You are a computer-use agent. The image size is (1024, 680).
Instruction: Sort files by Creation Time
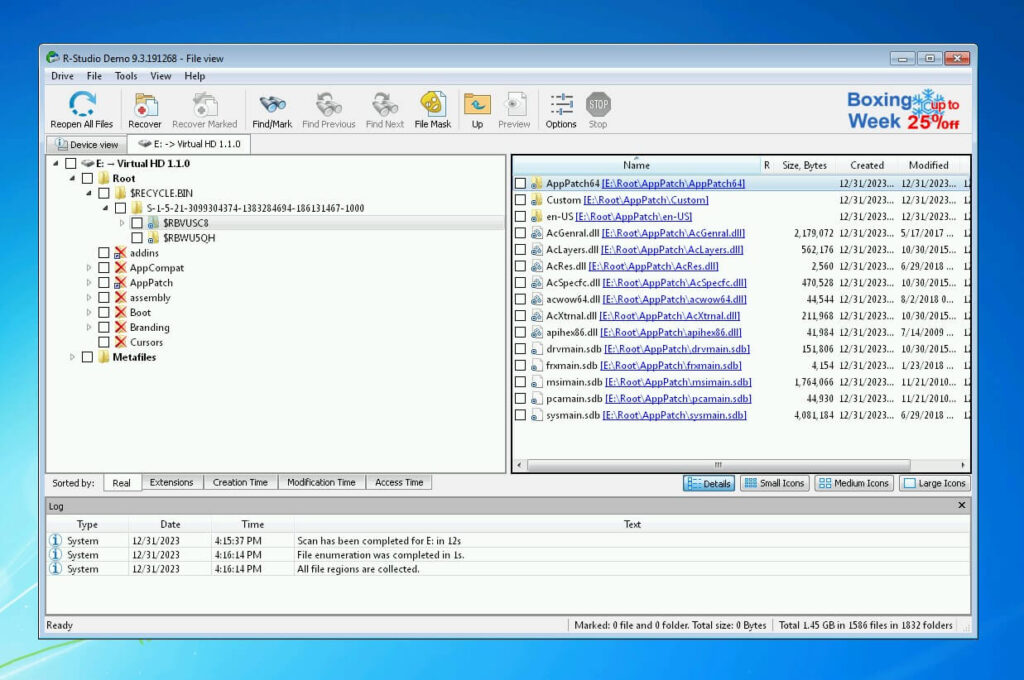[x=240, y=482]
